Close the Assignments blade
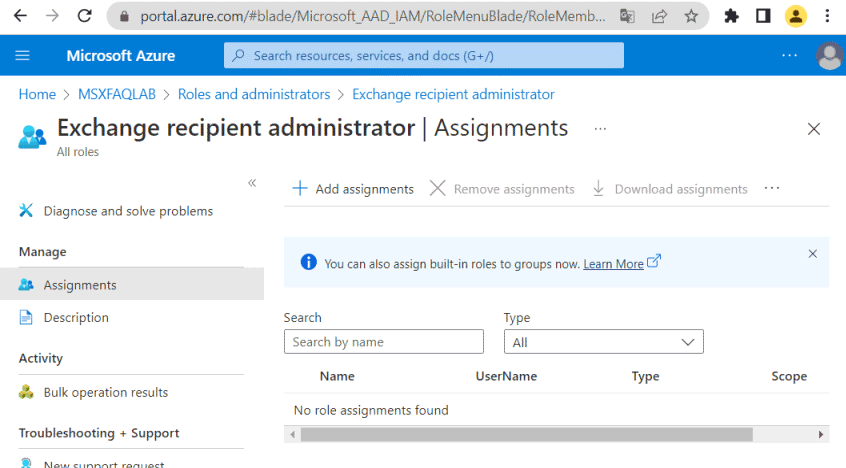The width and height of the screenshot is (846, 468). pos(814,129)
